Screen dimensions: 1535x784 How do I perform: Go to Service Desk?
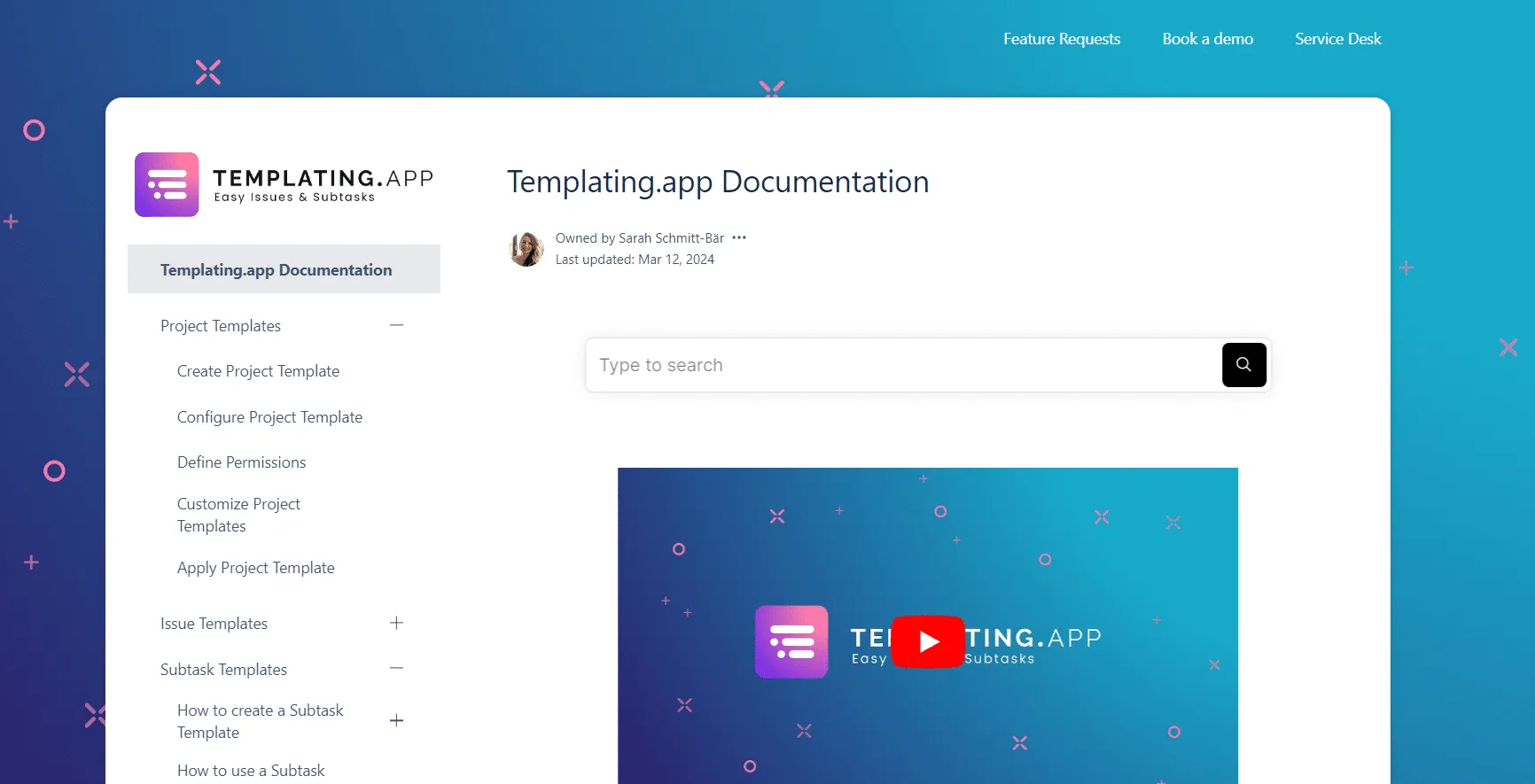tap(1337, 39)
